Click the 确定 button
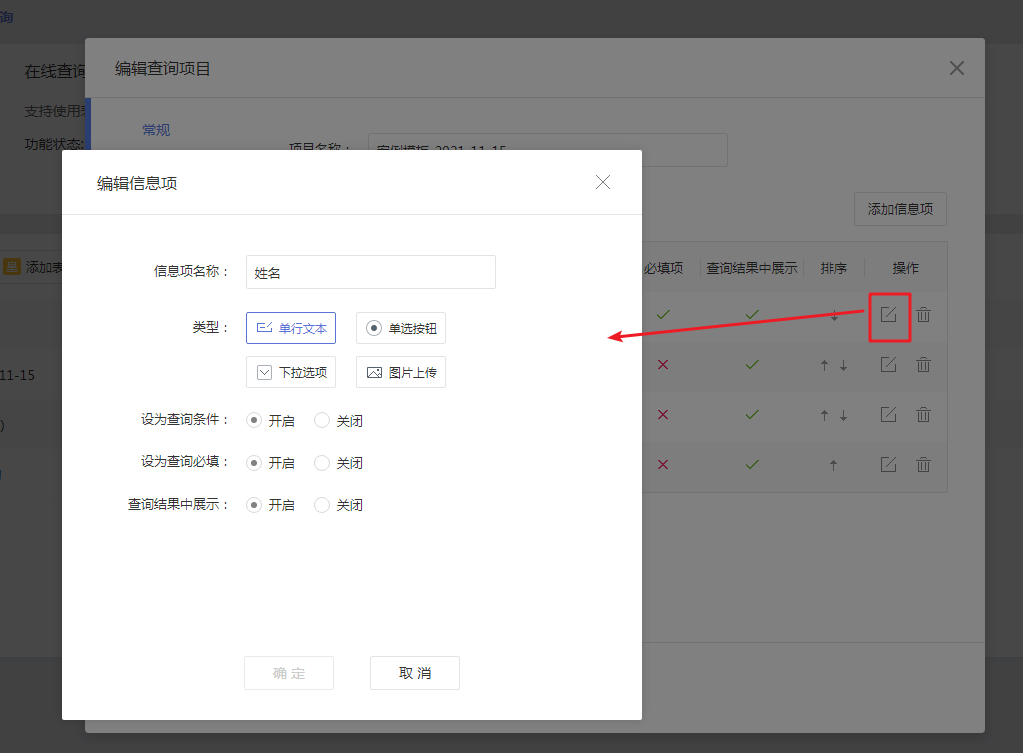Viewport: 1023px width, 753px height. 289,673
